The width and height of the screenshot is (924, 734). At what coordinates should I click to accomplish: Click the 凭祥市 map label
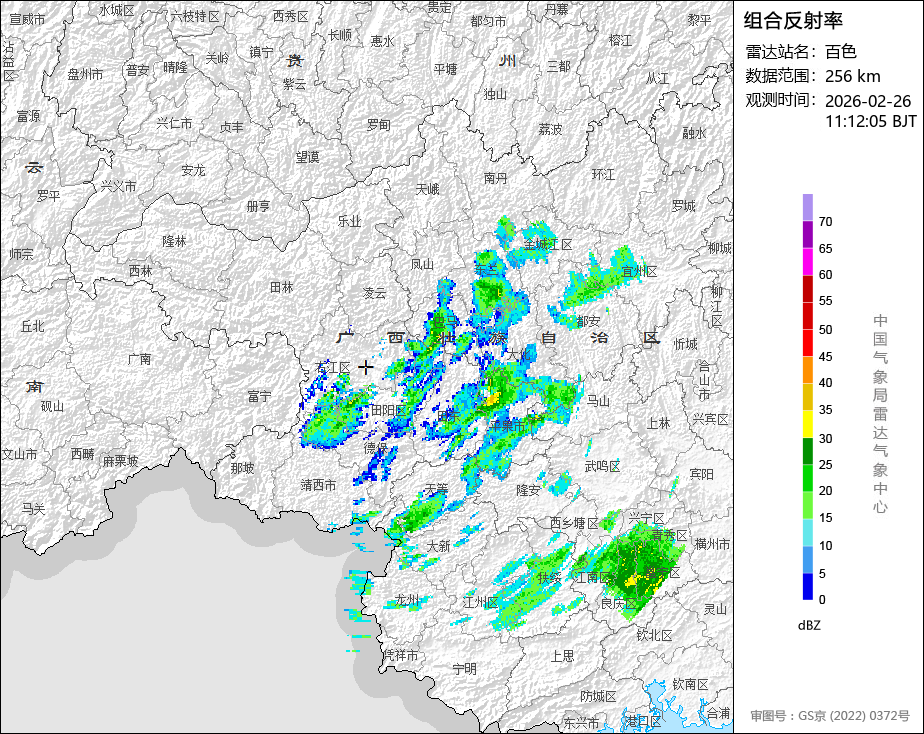coord(401,654)
